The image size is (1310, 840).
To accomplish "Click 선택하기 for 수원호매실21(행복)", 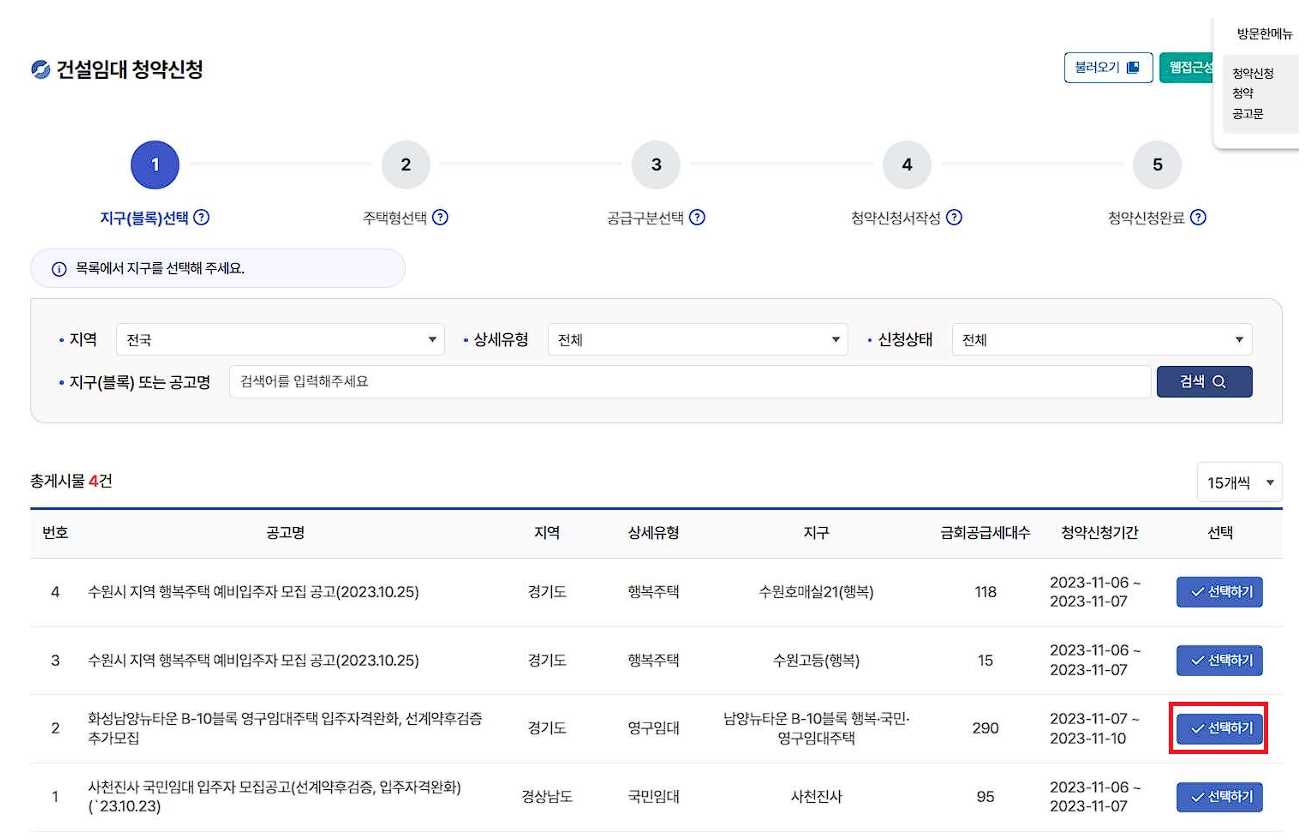I will click(1220, 592).
